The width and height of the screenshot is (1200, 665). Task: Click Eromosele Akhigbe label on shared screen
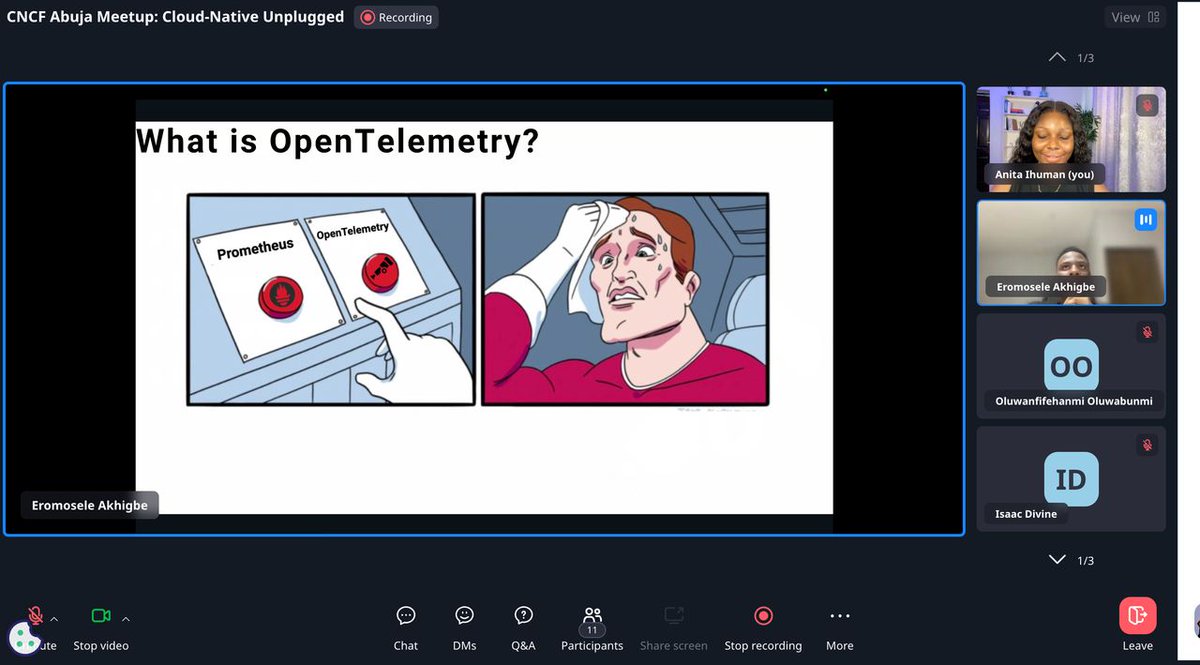90,505
